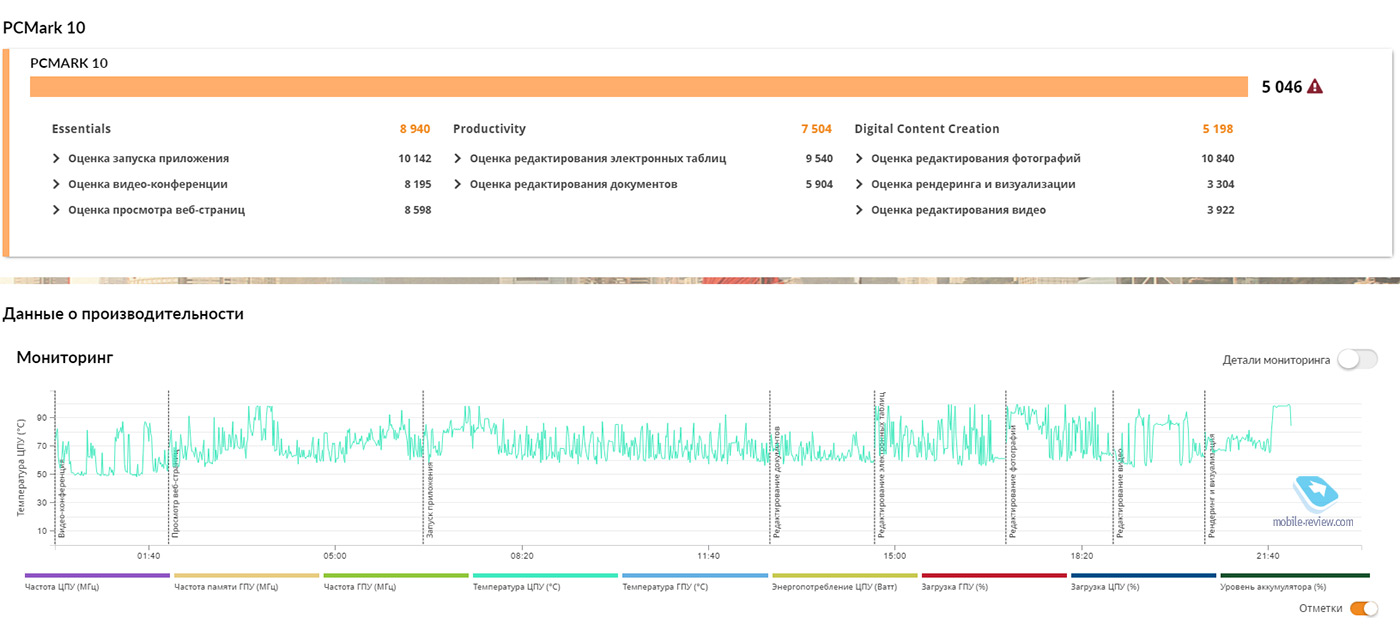Viewport: 1400px width, 636px height.
Task: Click the Рендеринг и визуализация chart marker
Action: (1212, 486)
